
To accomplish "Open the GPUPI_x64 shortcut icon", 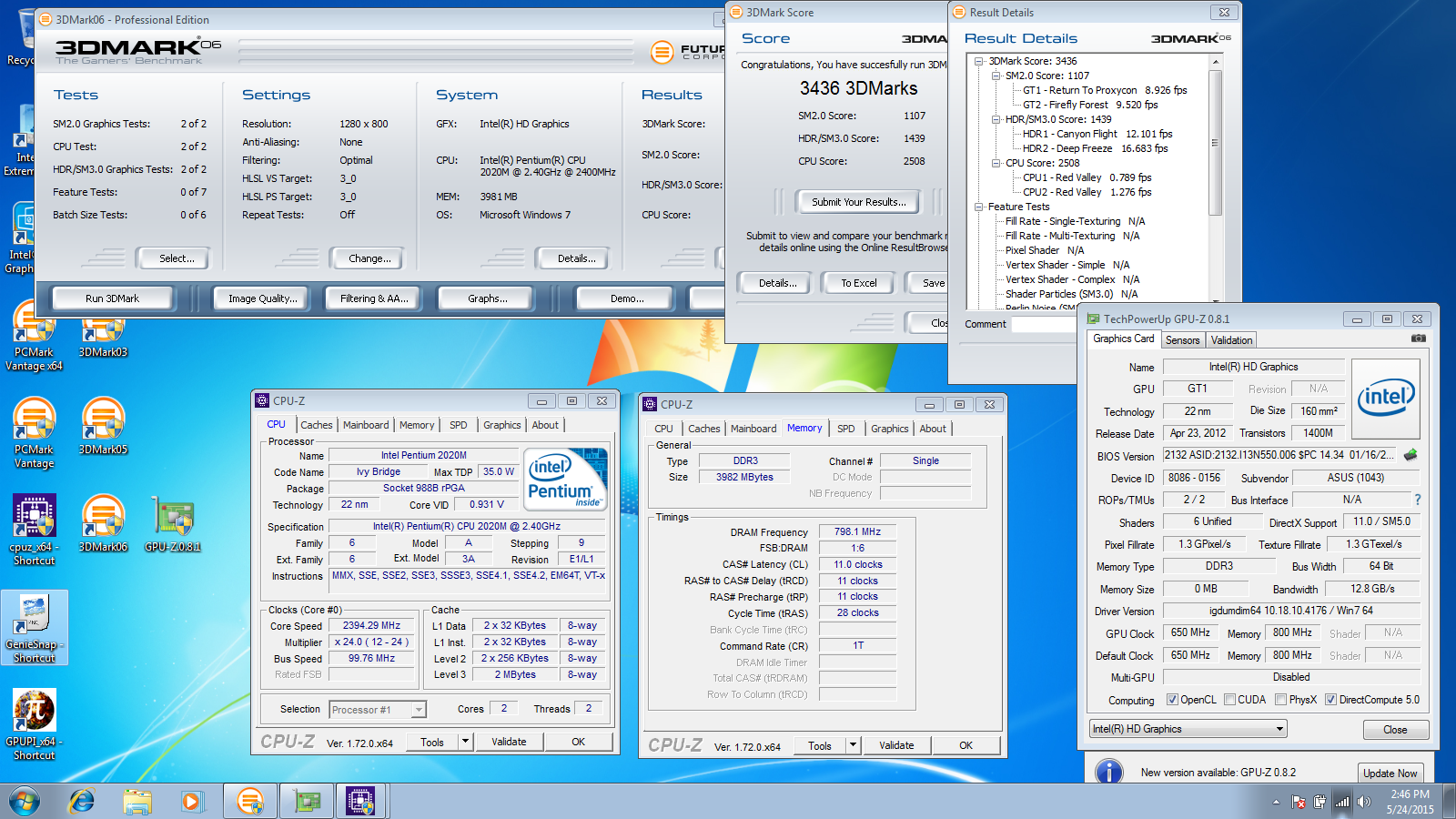I will [x=34, y=724].
